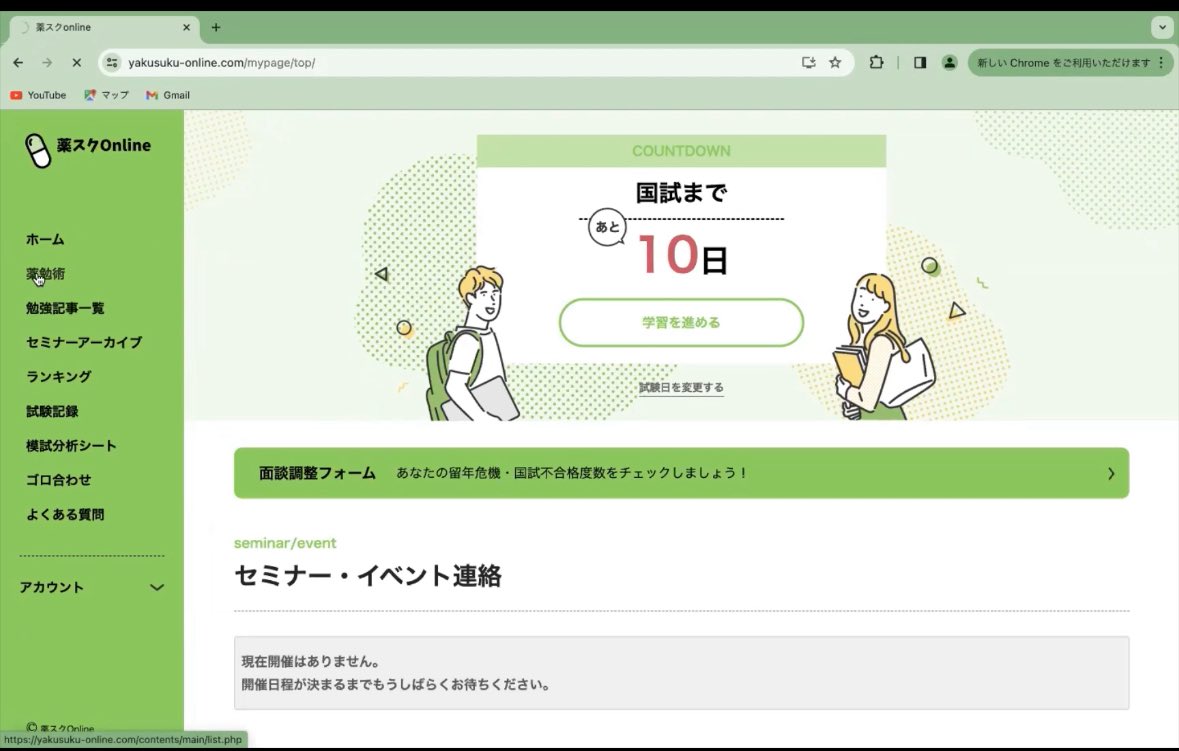Open the Chrome three-dot menu
The height and width of the screenshot is (751, 1179).
click(x=1162, y=62)
